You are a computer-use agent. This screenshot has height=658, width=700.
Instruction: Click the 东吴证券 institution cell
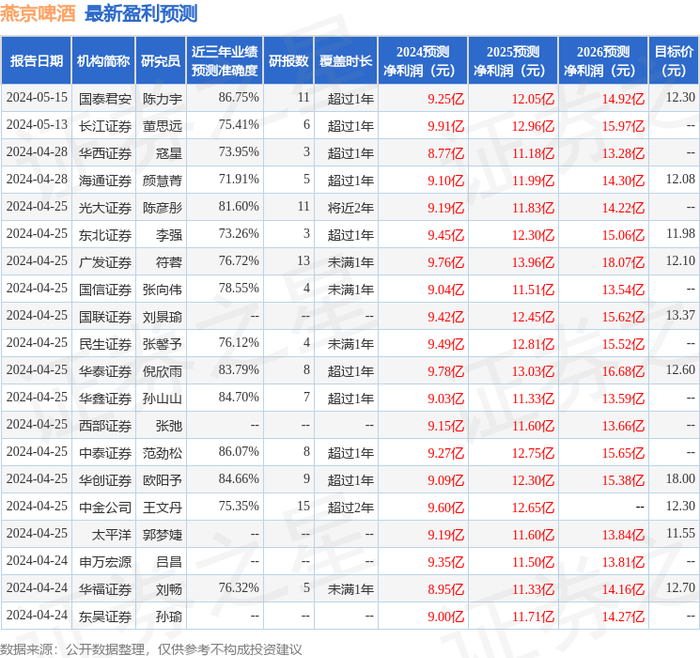pyautogui.click(x=105, y=616)
